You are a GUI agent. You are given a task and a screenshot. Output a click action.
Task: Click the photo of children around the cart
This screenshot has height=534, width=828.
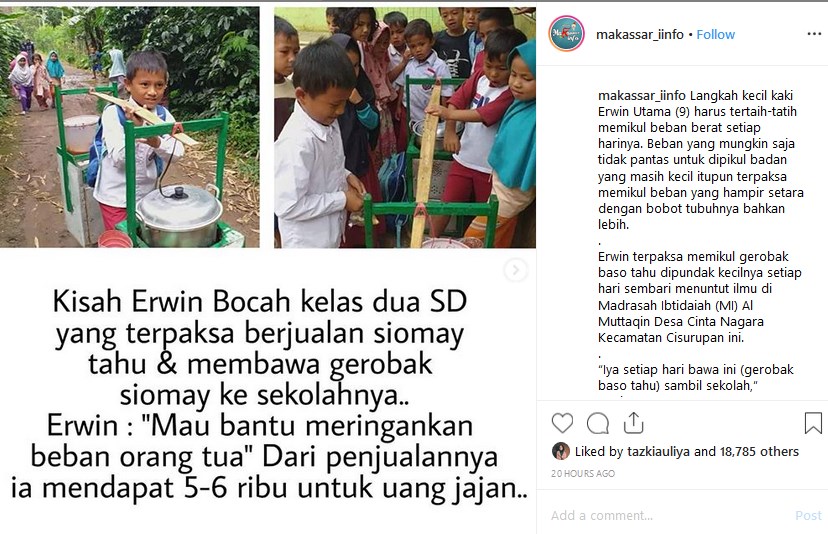point(405,127)
